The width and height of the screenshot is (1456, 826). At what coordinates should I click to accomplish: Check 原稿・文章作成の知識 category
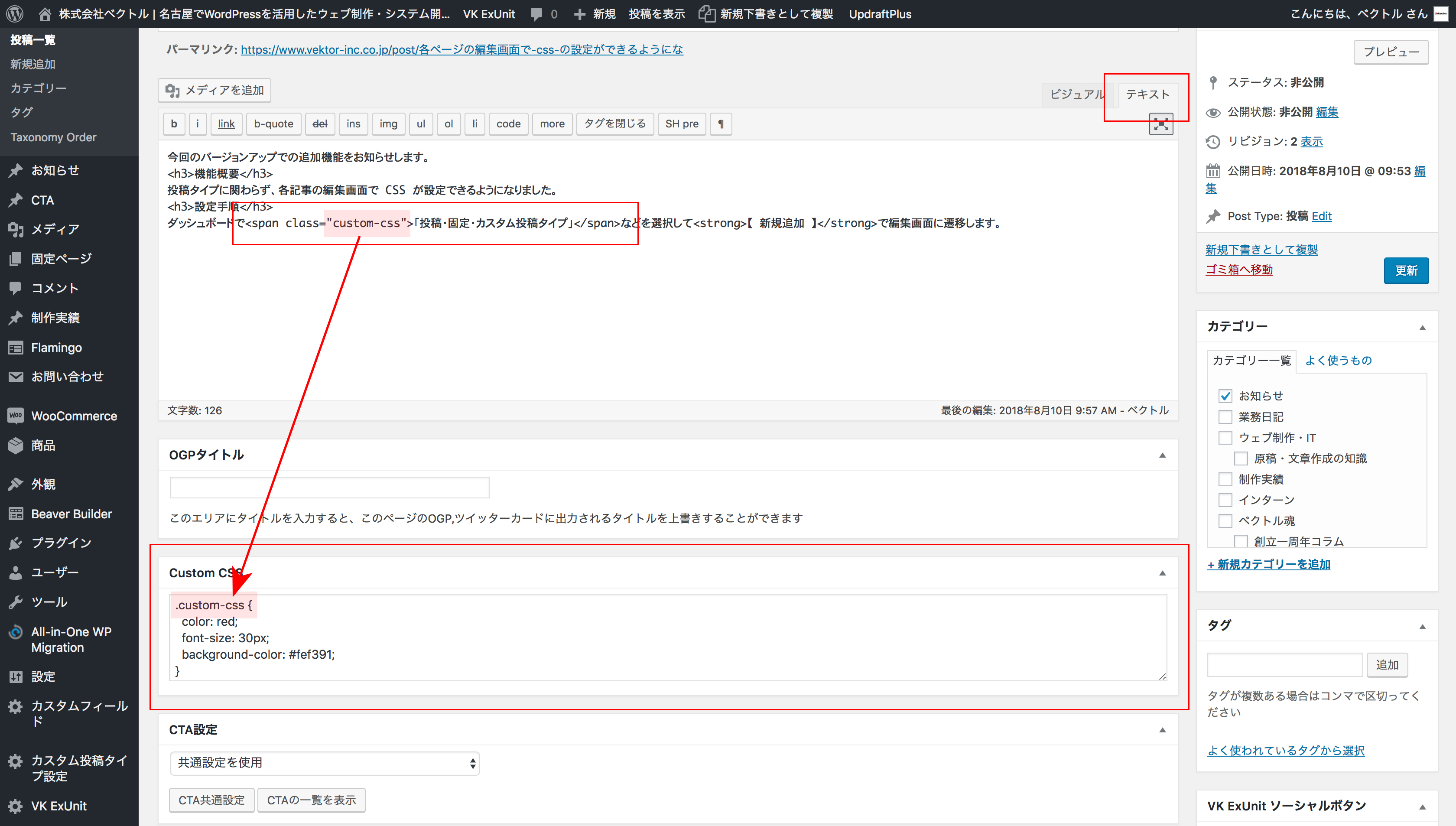[x=1241, y=459]
